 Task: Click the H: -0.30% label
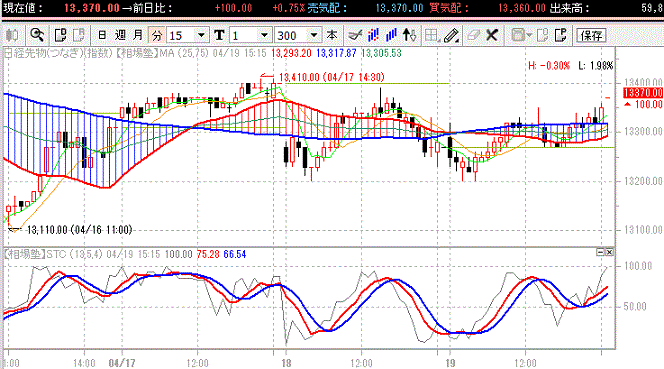coord(549,66)
